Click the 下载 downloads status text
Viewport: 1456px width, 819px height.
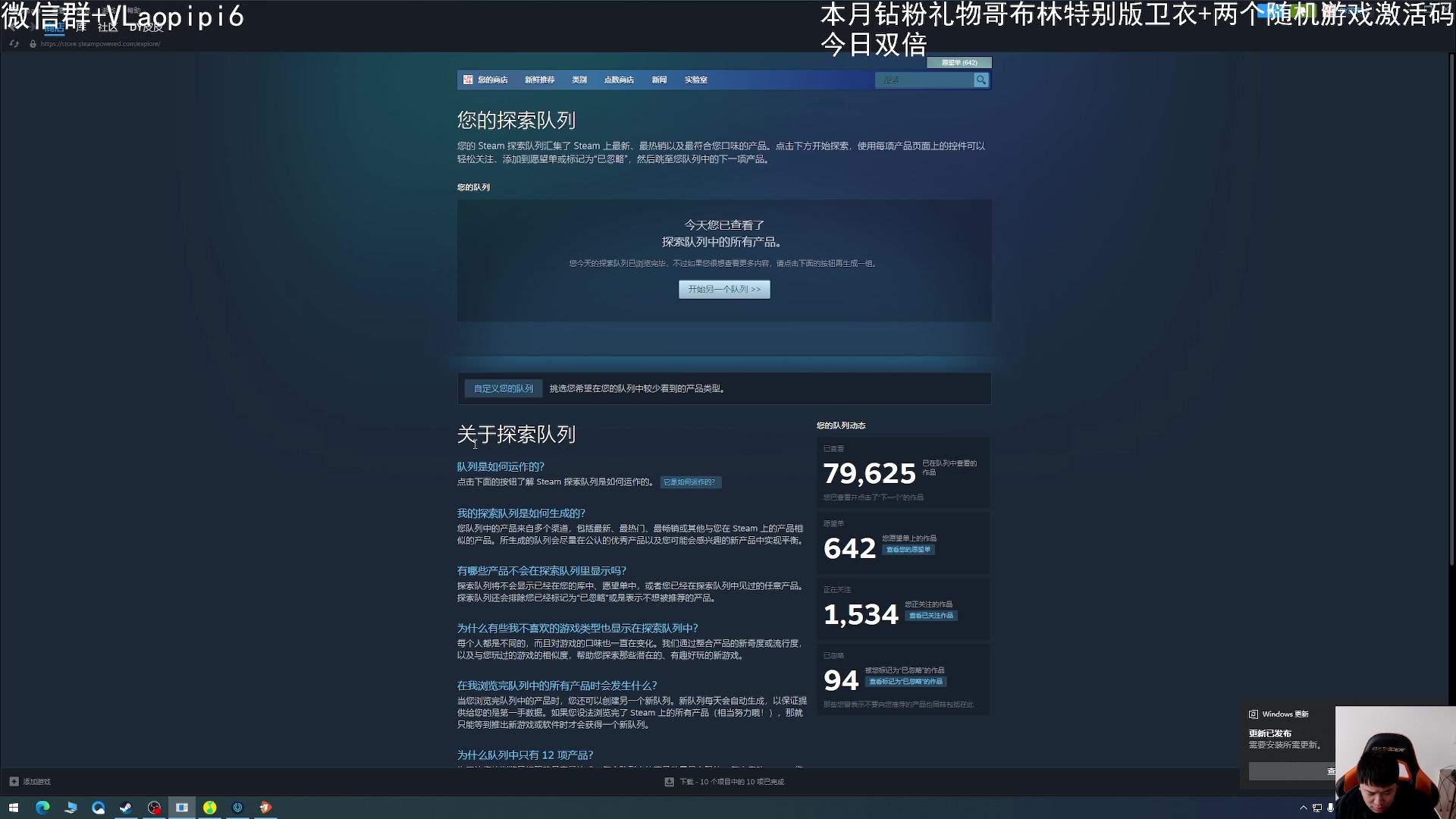click(732, 782)
